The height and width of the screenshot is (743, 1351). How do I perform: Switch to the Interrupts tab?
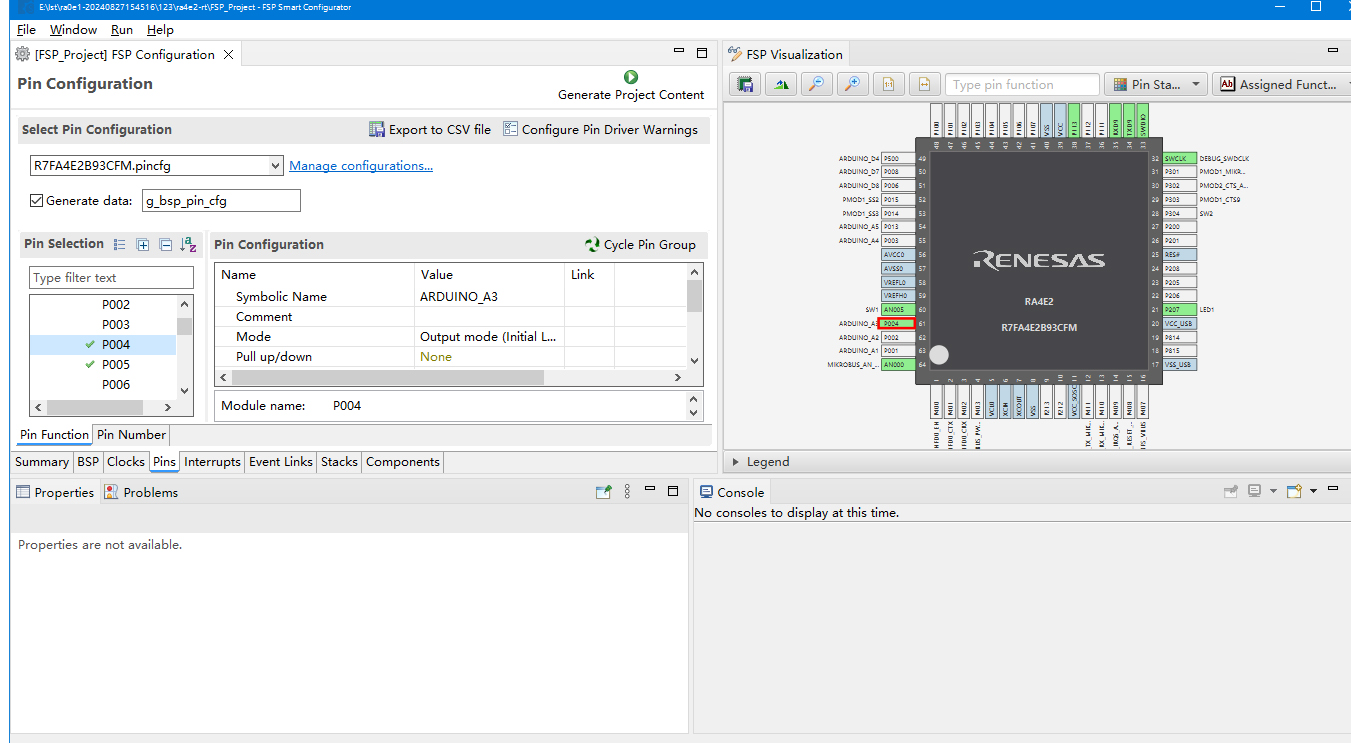(212, 462)
